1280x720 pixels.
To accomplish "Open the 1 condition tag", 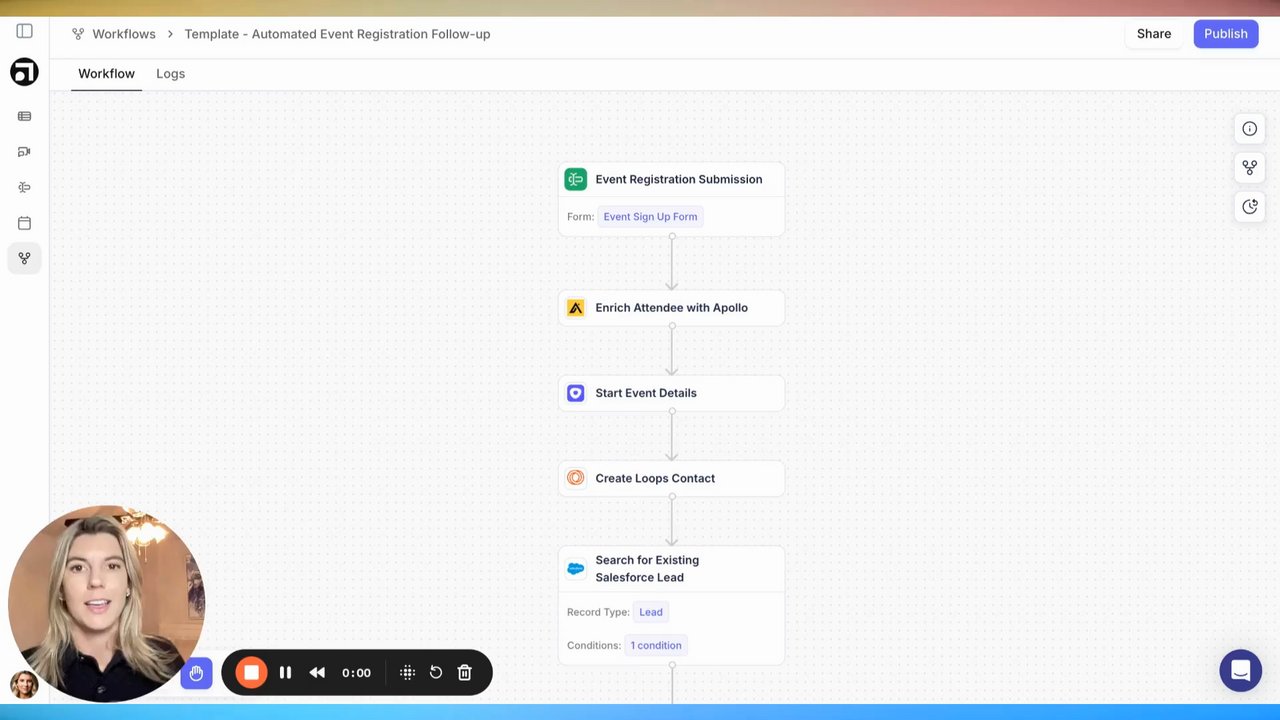I will pos(656,645).
